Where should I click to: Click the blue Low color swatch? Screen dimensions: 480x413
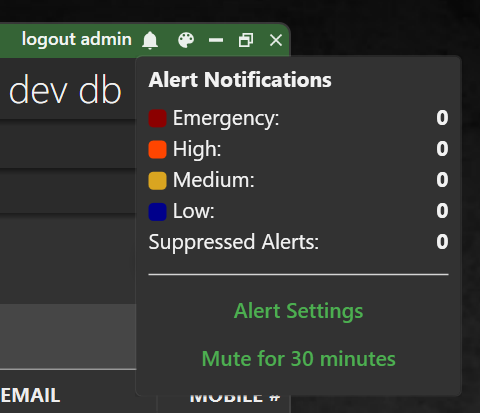pyautogui.click(x=157, y=212)
